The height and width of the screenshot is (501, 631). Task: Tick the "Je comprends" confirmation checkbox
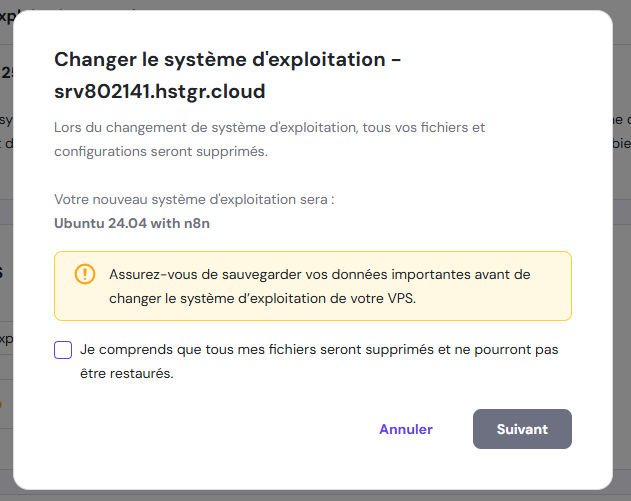coord(63,350)
